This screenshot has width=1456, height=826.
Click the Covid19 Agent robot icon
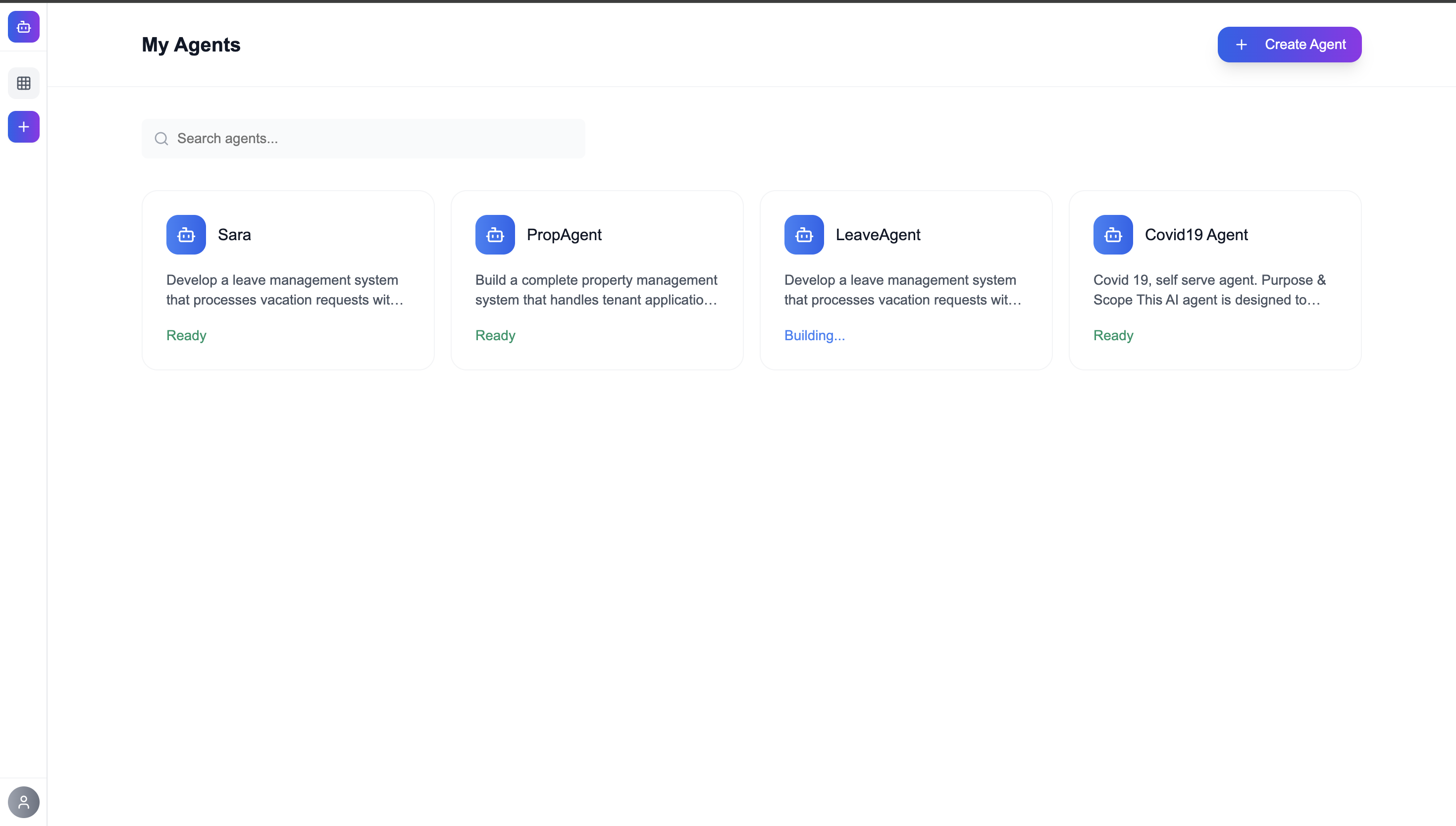1113,234
